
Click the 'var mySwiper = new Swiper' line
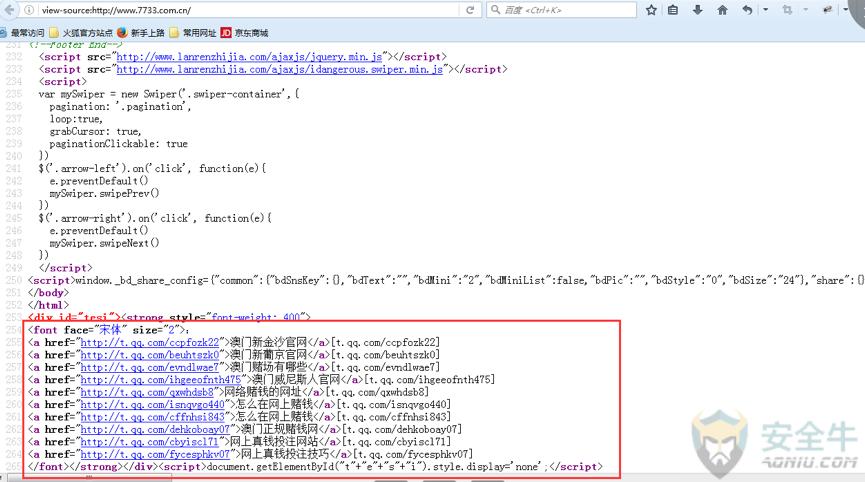click(x=169, y=94)
